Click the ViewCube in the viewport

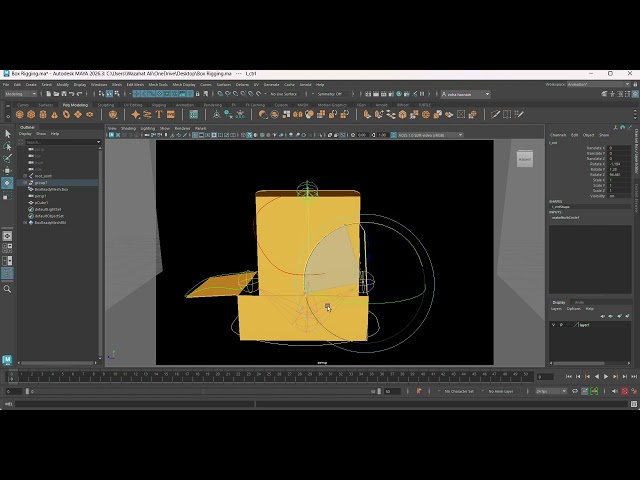pos(525,159)
